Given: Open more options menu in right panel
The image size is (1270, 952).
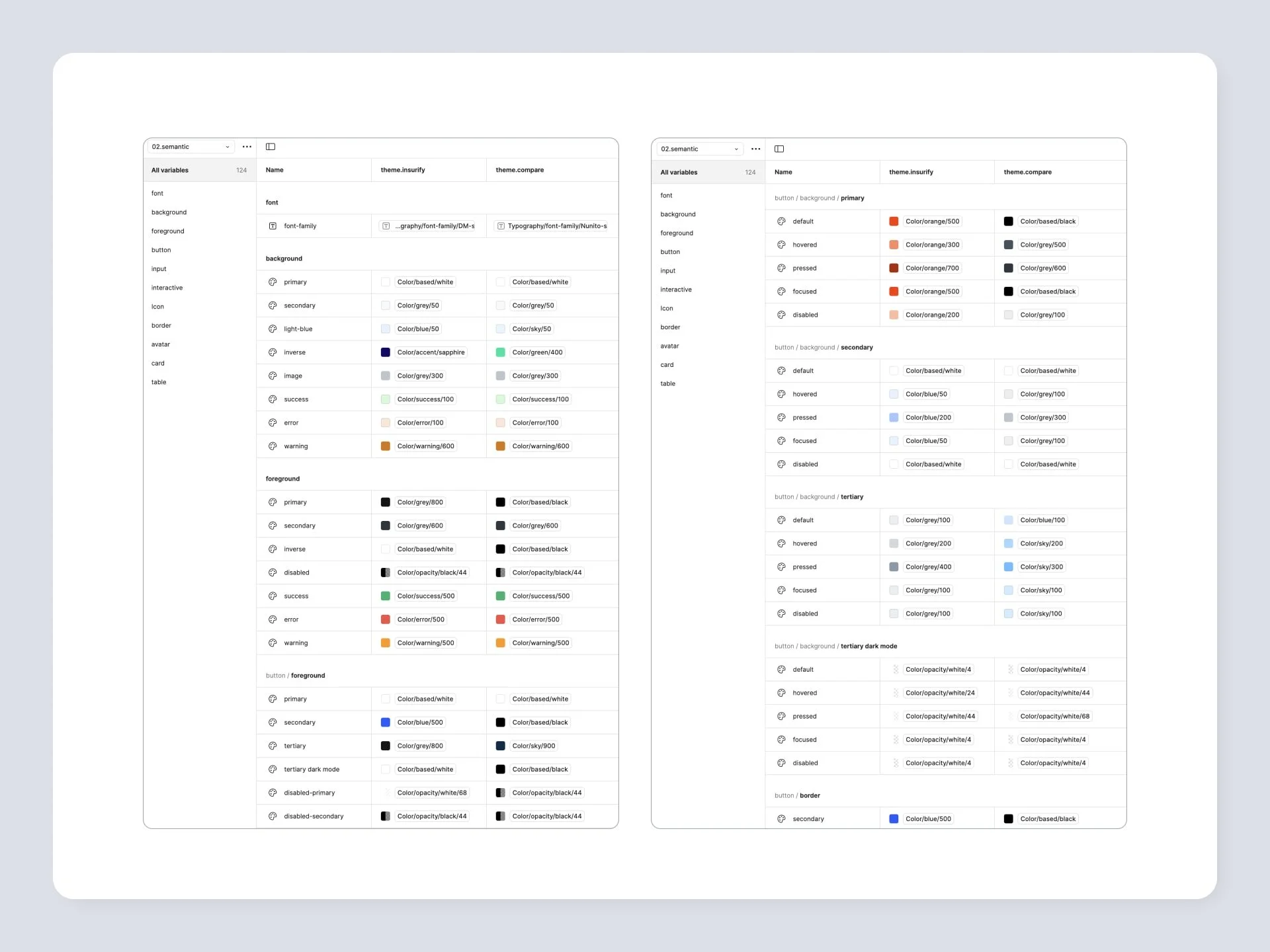Looking at the screenshot, I should point(755,149).
